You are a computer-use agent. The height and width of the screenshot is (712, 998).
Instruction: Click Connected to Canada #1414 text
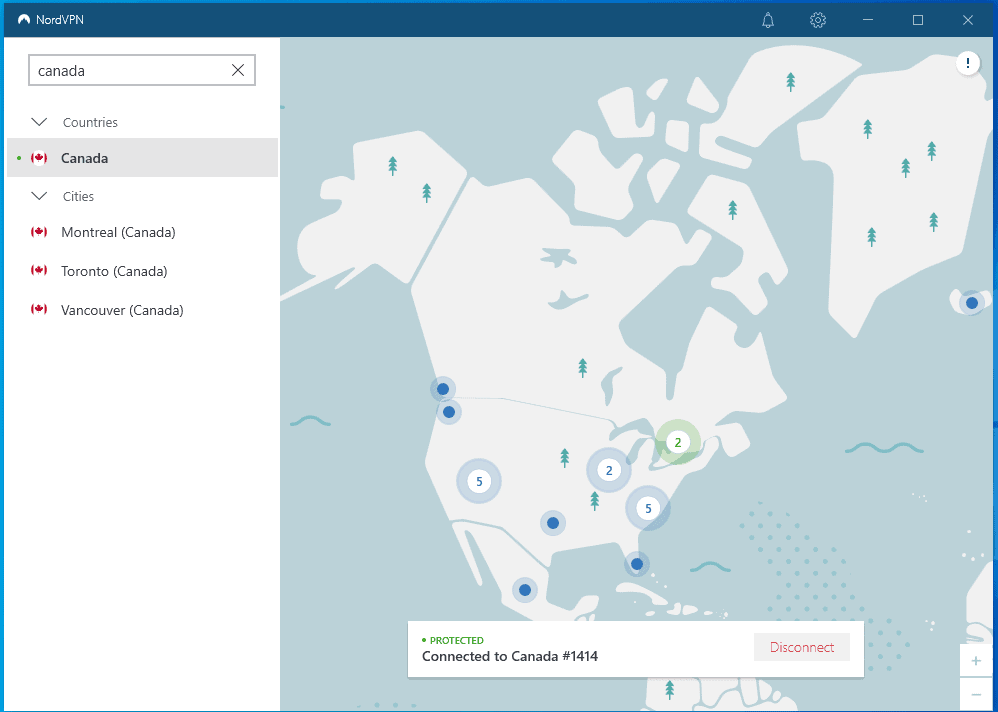(510, 656)
